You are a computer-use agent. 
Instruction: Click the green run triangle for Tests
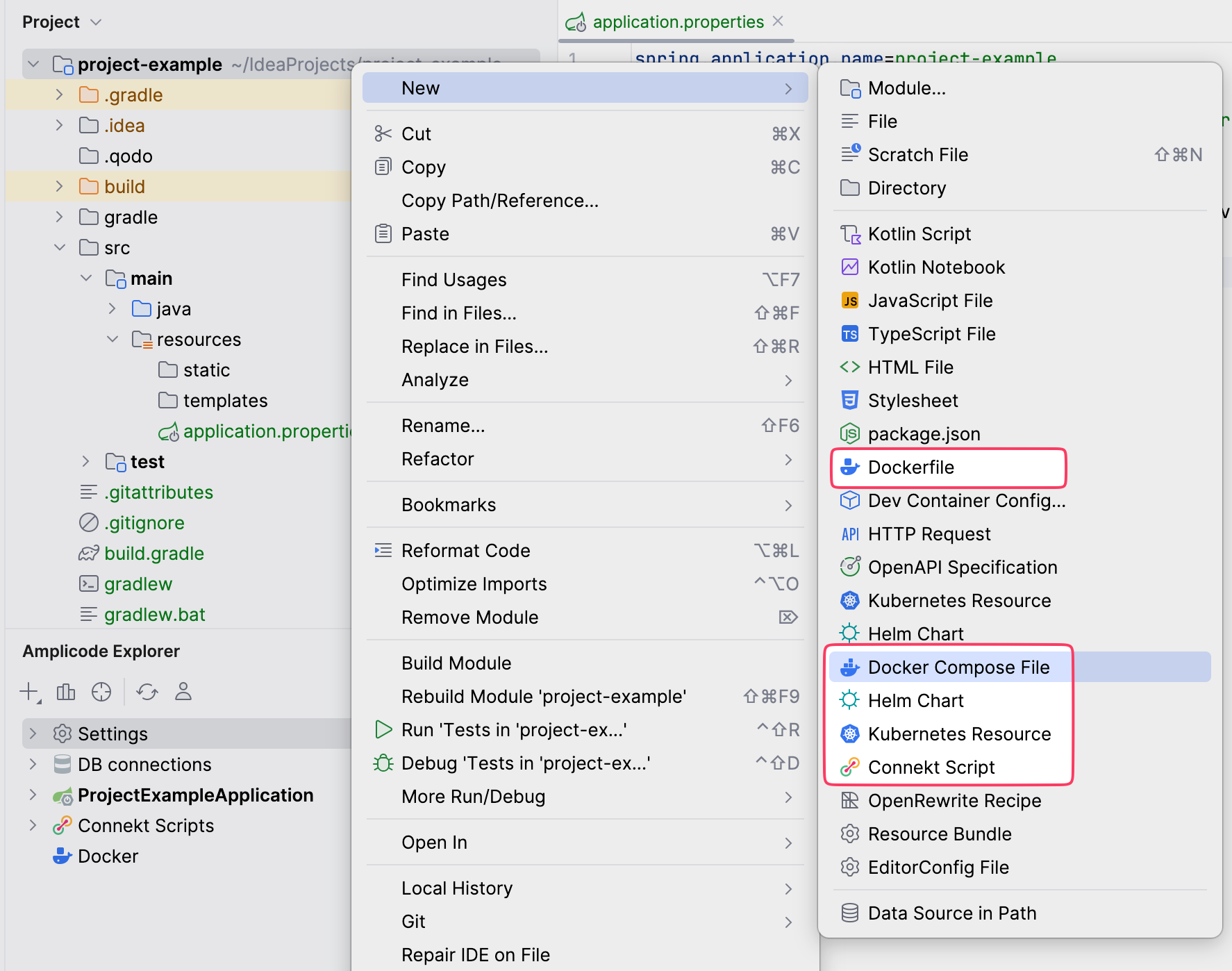pyautogui.click(x=383, y=729)
